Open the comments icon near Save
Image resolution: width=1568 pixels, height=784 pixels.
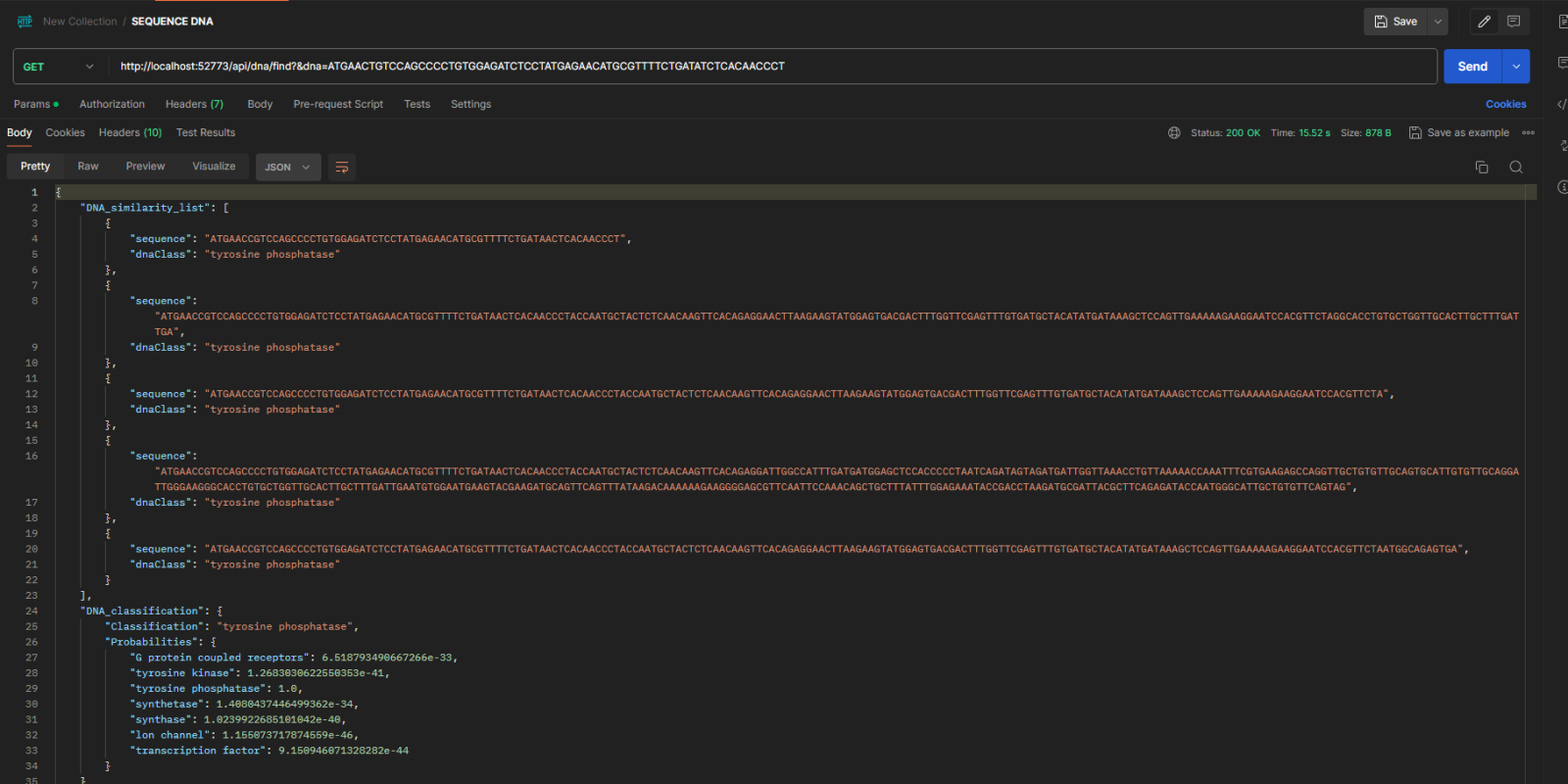pyautogui.click(x=1513, y=22)
